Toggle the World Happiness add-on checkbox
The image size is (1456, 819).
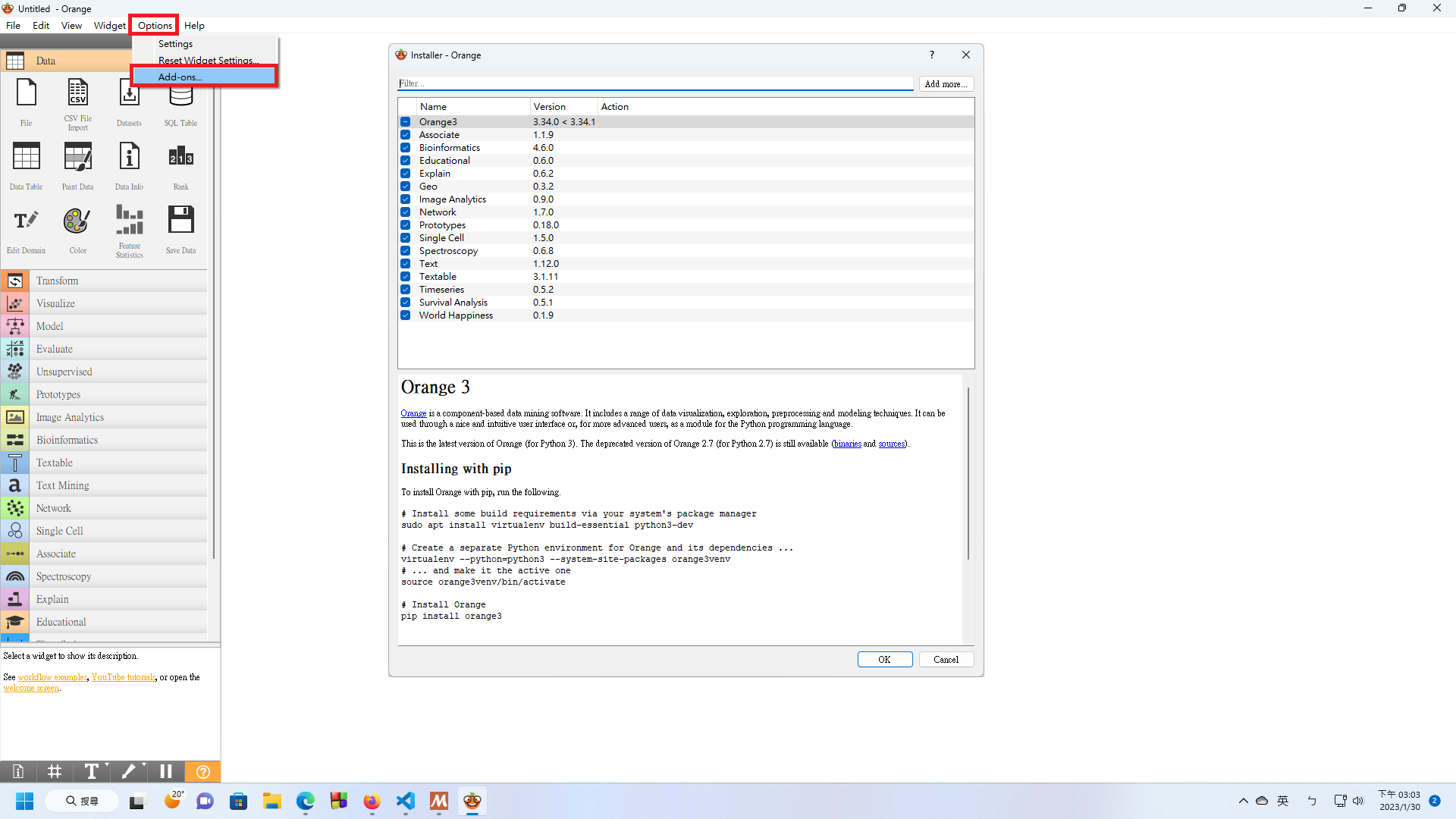406,315
